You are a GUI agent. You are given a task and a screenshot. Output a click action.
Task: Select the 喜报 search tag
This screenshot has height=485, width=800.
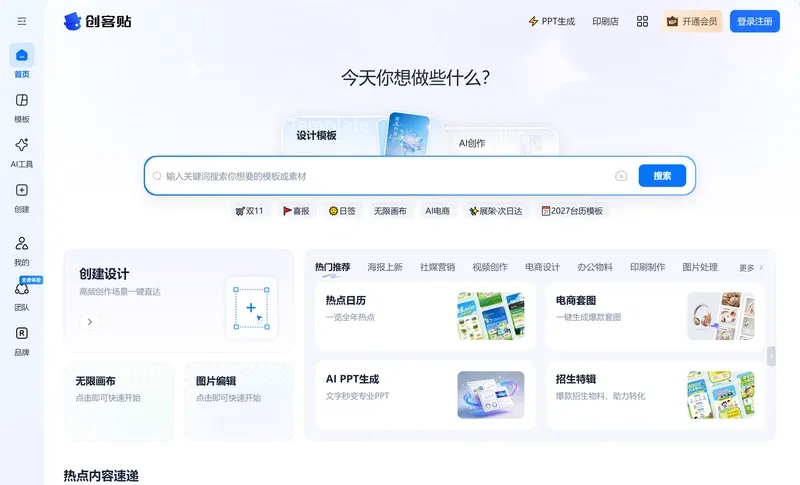pos(296,211)
